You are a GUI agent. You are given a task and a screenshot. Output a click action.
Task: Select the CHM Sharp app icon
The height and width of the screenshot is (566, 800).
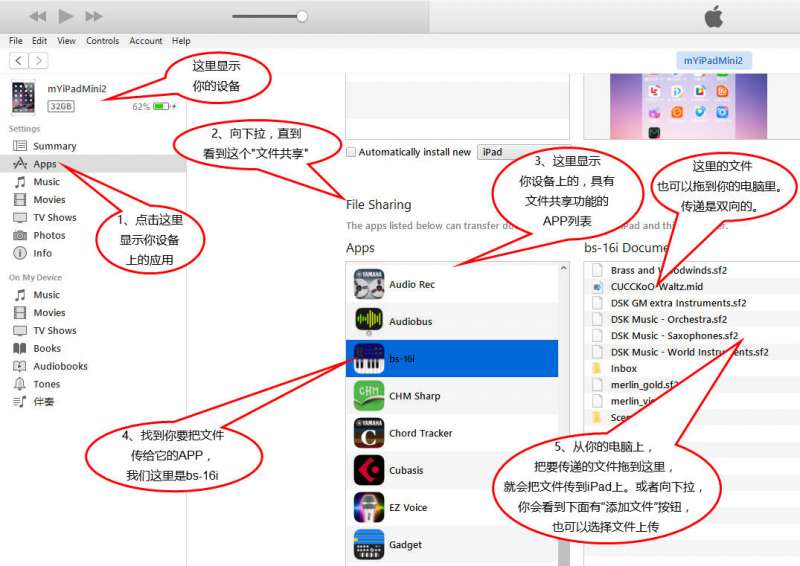369,396
